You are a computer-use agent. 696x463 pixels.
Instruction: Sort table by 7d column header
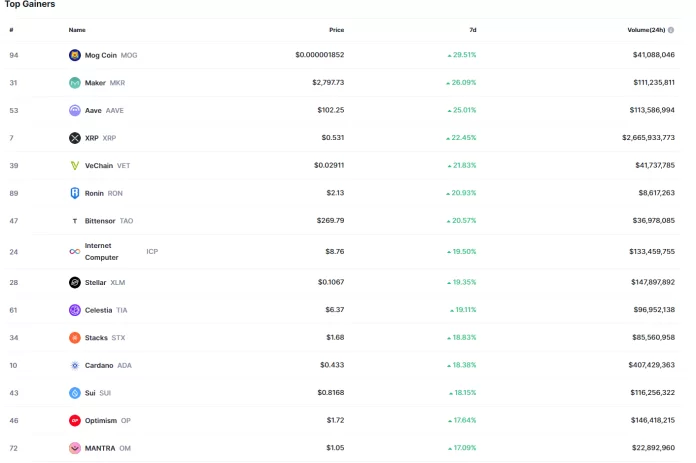[x=471, y=30]
